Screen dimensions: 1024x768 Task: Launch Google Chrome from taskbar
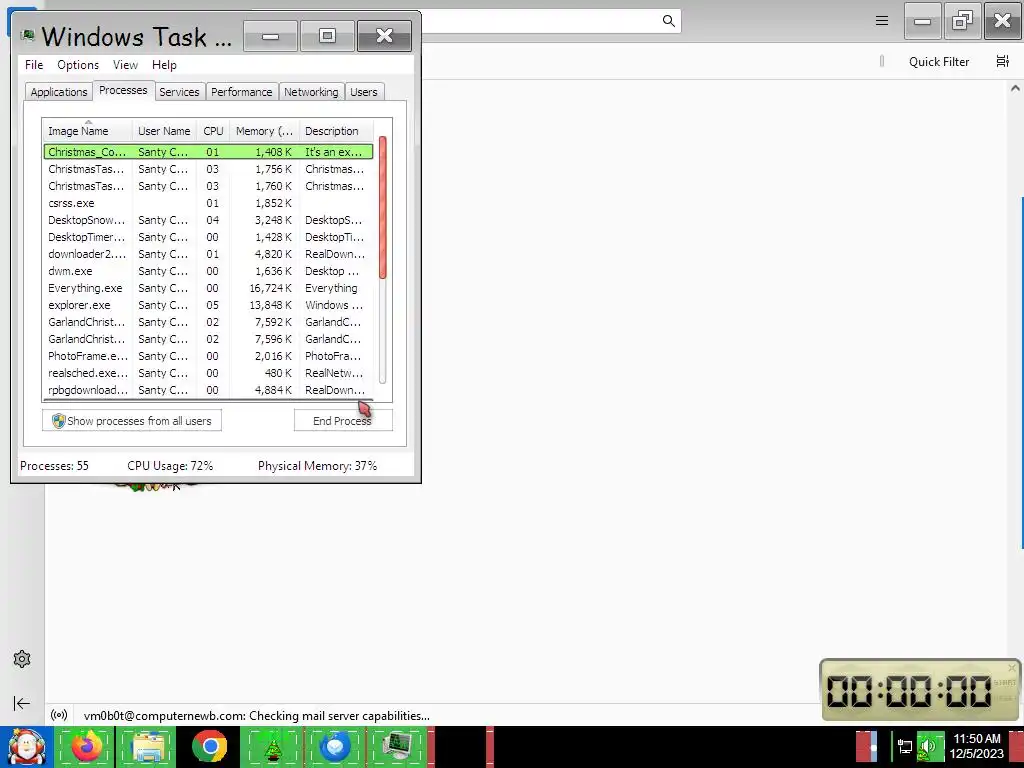210,746
